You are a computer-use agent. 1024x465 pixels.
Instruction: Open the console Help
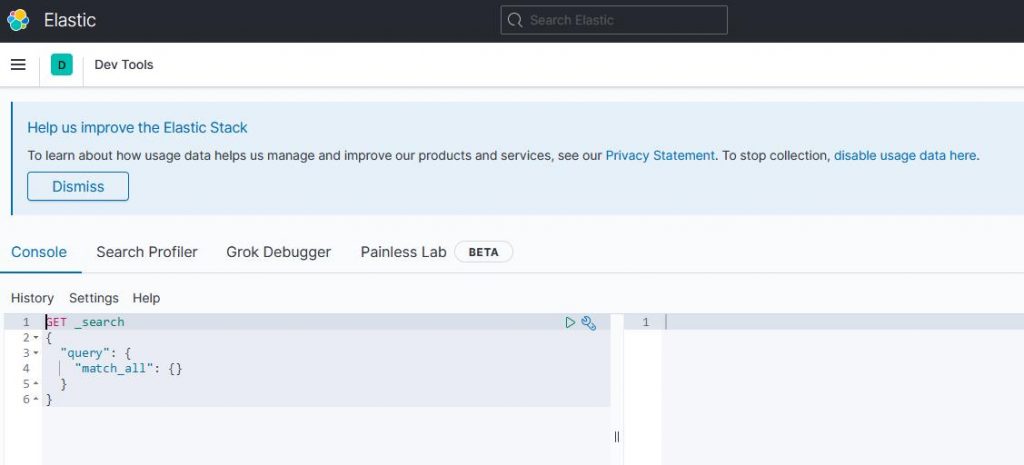click(x=146, y=298)
